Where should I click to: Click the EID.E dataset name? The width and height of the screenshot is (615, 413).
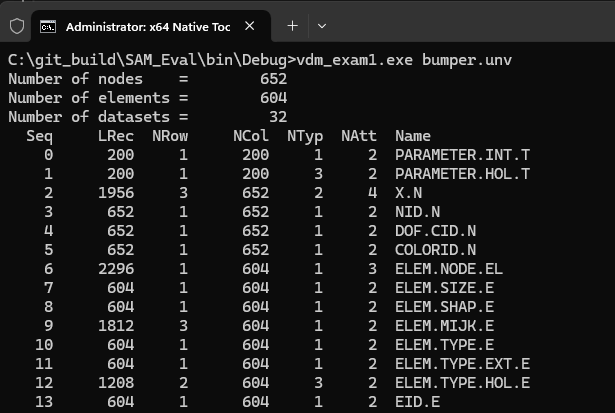418,401
